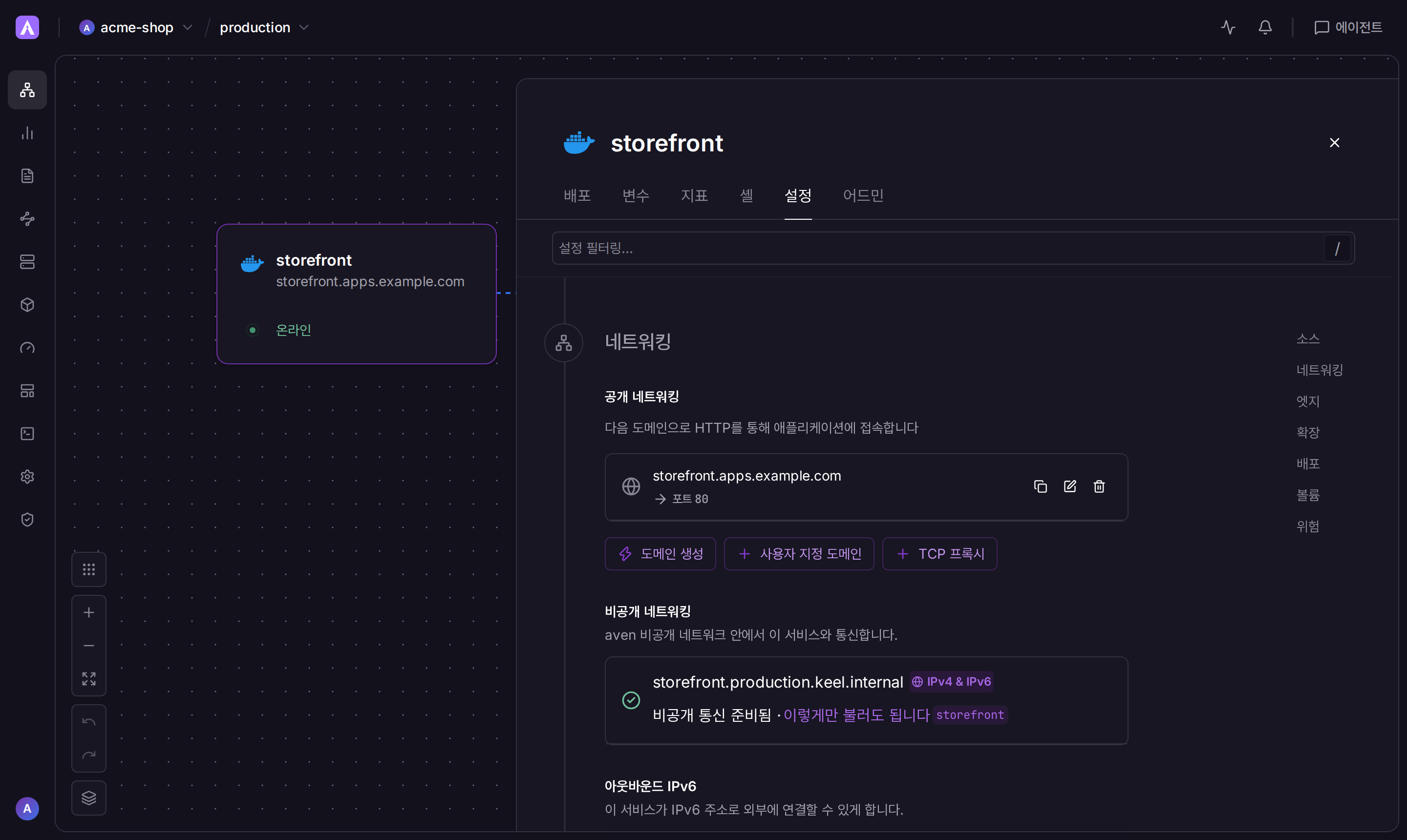Screen dimensions: 1407x840
Task: Switch to the 변수 tab
Action: 635,195
